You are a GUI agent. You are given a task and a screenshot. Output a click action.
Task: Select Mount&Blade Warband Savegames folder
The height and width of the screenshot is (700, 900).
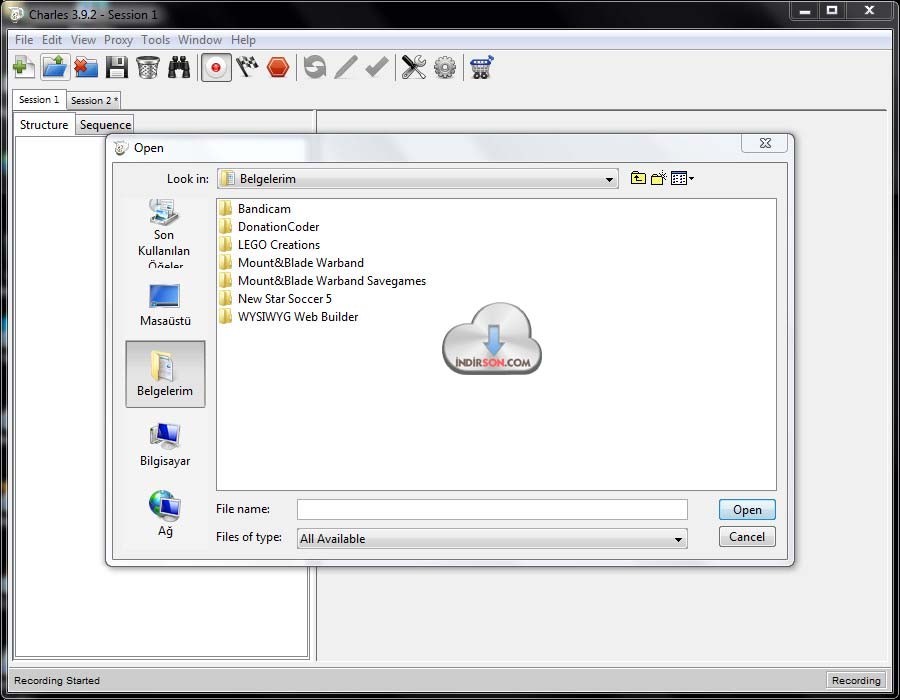pyautogui.click(x=323, y=281)
